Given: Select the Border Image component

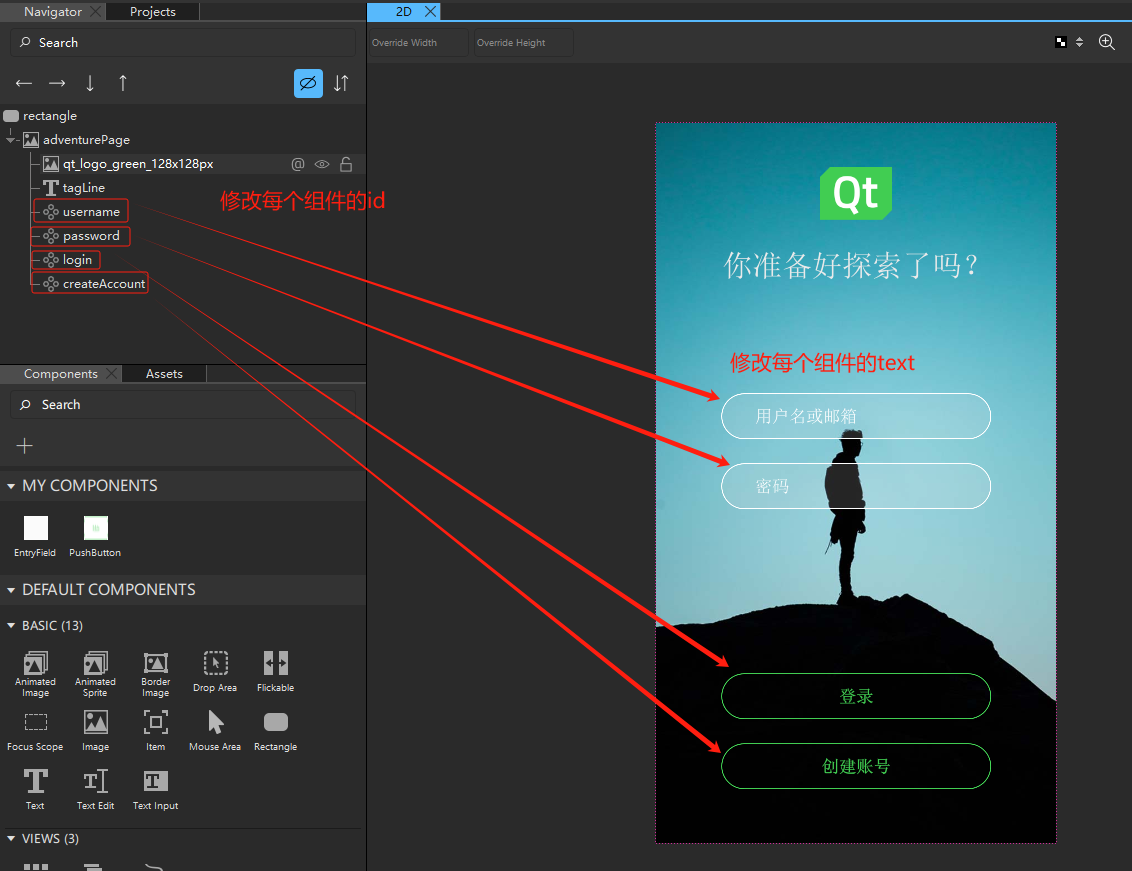Looking at the screenshot, I should (155, 674).
